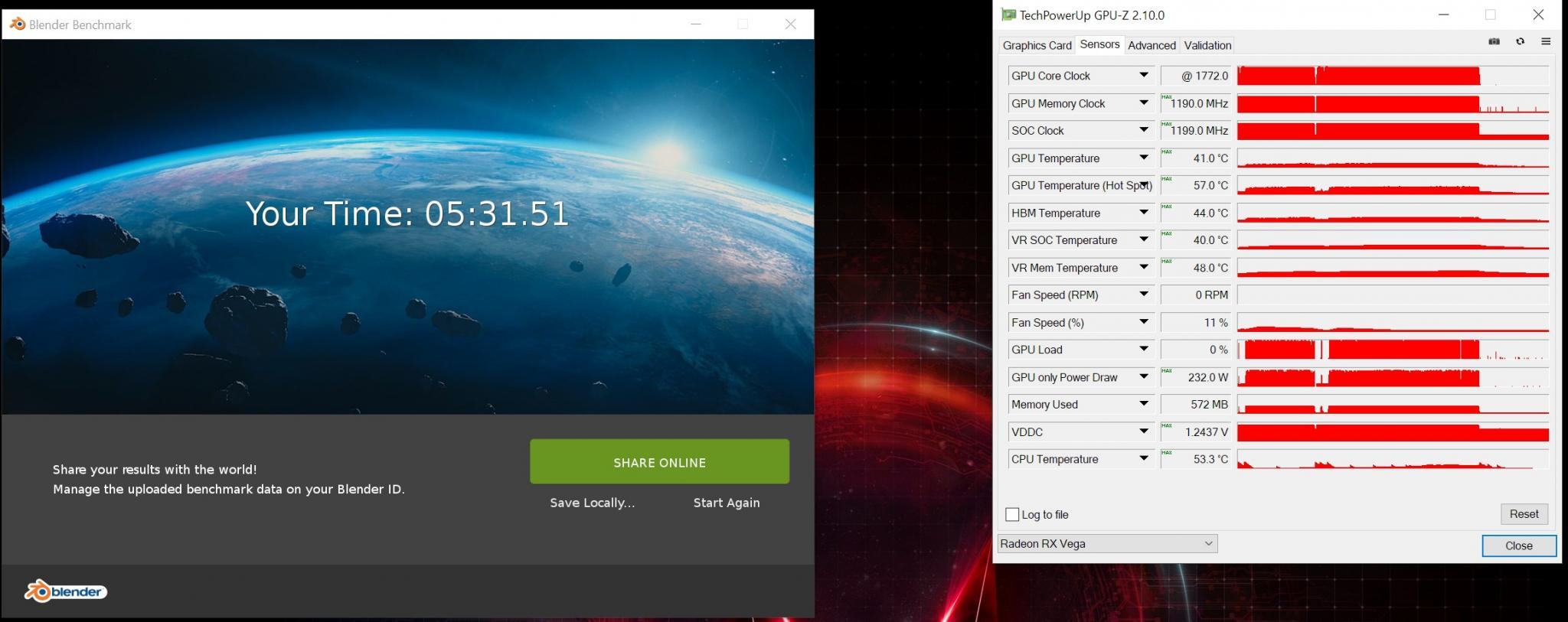Viewport: 1568px width, 622px height.
Task: Open VR SOC Temperature sensor dropdown
Action: pyautogui.click(x=1143, y=239)
